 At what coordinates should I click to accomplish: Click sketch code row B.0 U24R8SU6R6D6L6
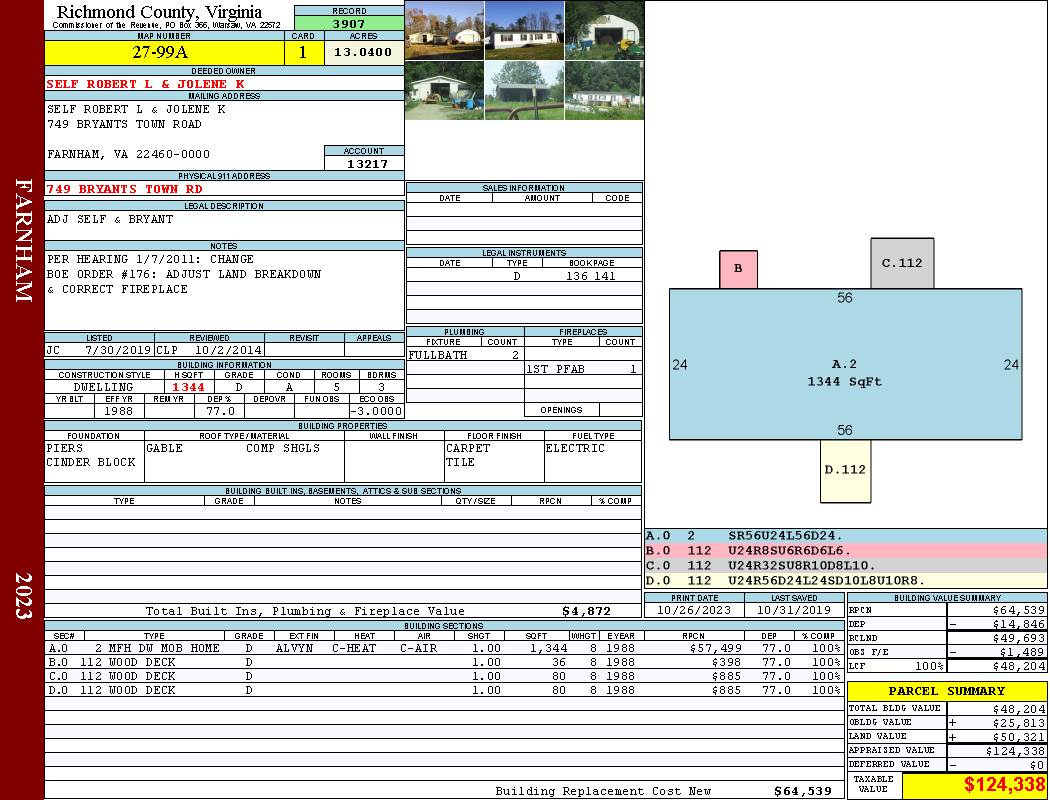tap(846, 550)
